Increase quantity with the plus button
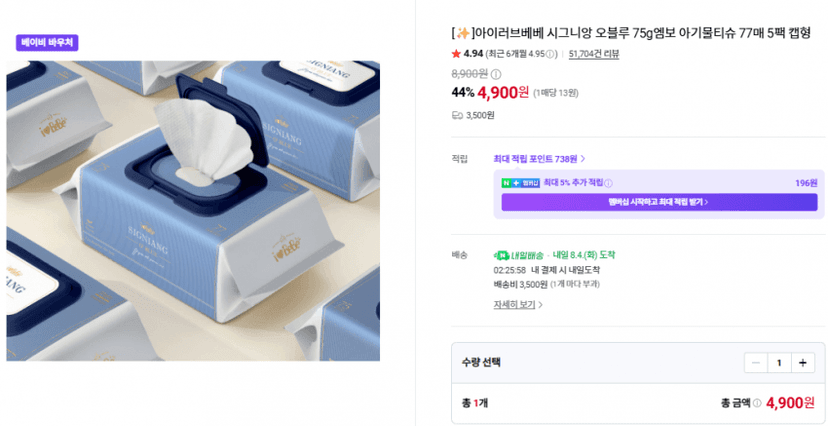828x426 pixels. [x=803, y=363]
